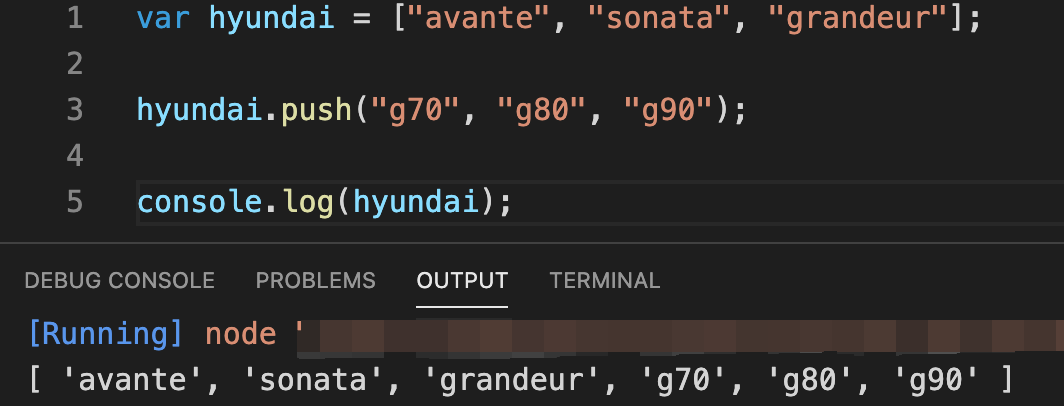Click 'hyundai' inside console.log parentheses
1064x406 pixels.
pyautogui.click(x=415, y=202)
